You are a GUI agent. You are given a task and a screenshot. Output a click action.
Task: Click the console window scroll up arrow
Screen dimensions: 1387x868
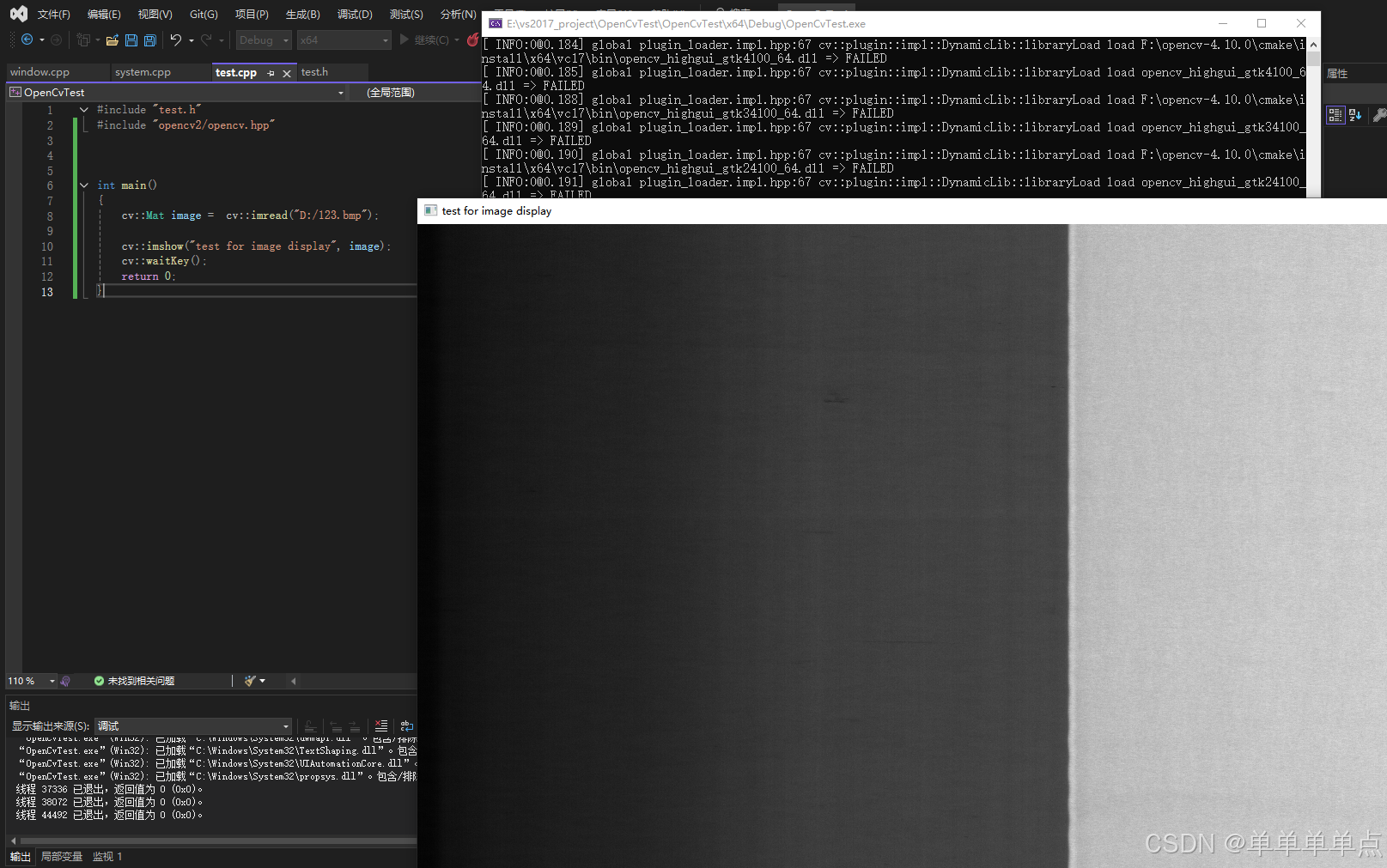1313,45
